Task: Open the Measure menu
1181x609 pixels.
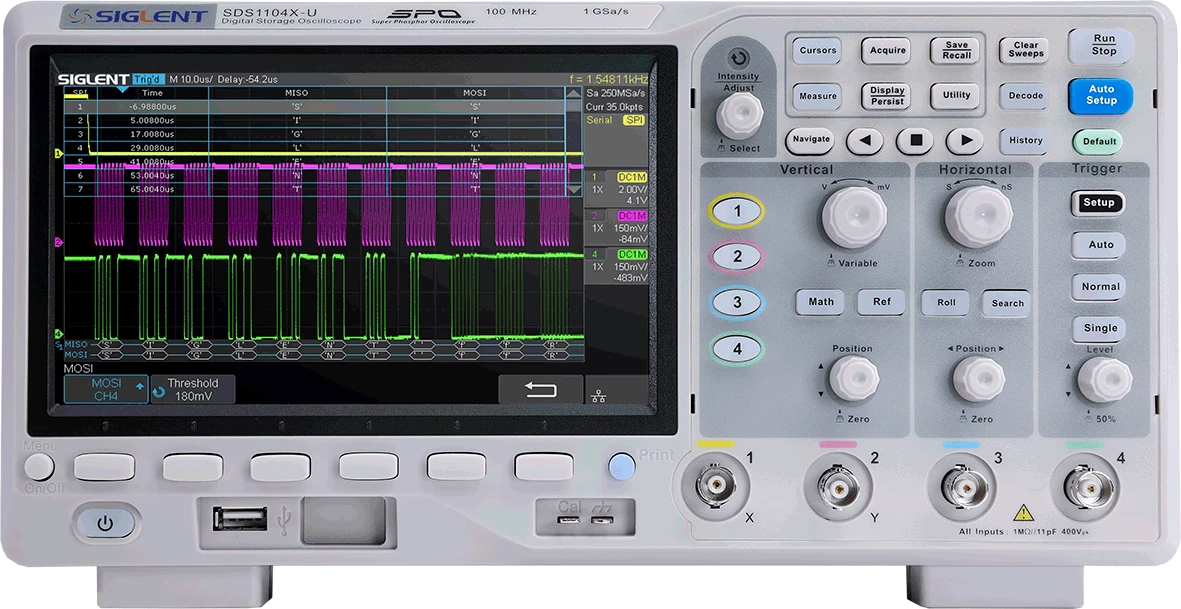Action: [817, 96]
